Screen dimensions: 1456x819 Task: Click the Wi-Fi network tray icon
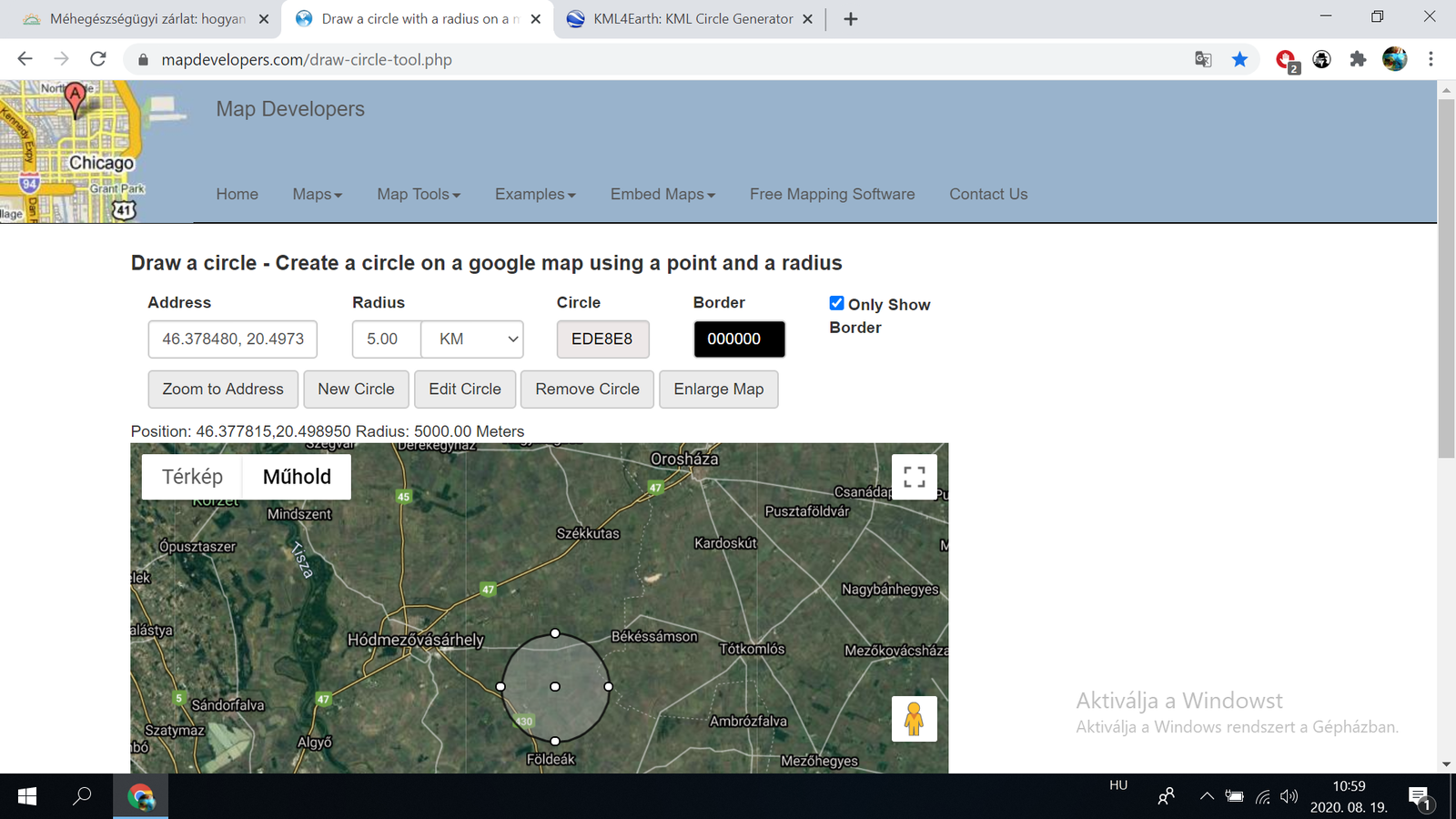[x=1263, y=797]
